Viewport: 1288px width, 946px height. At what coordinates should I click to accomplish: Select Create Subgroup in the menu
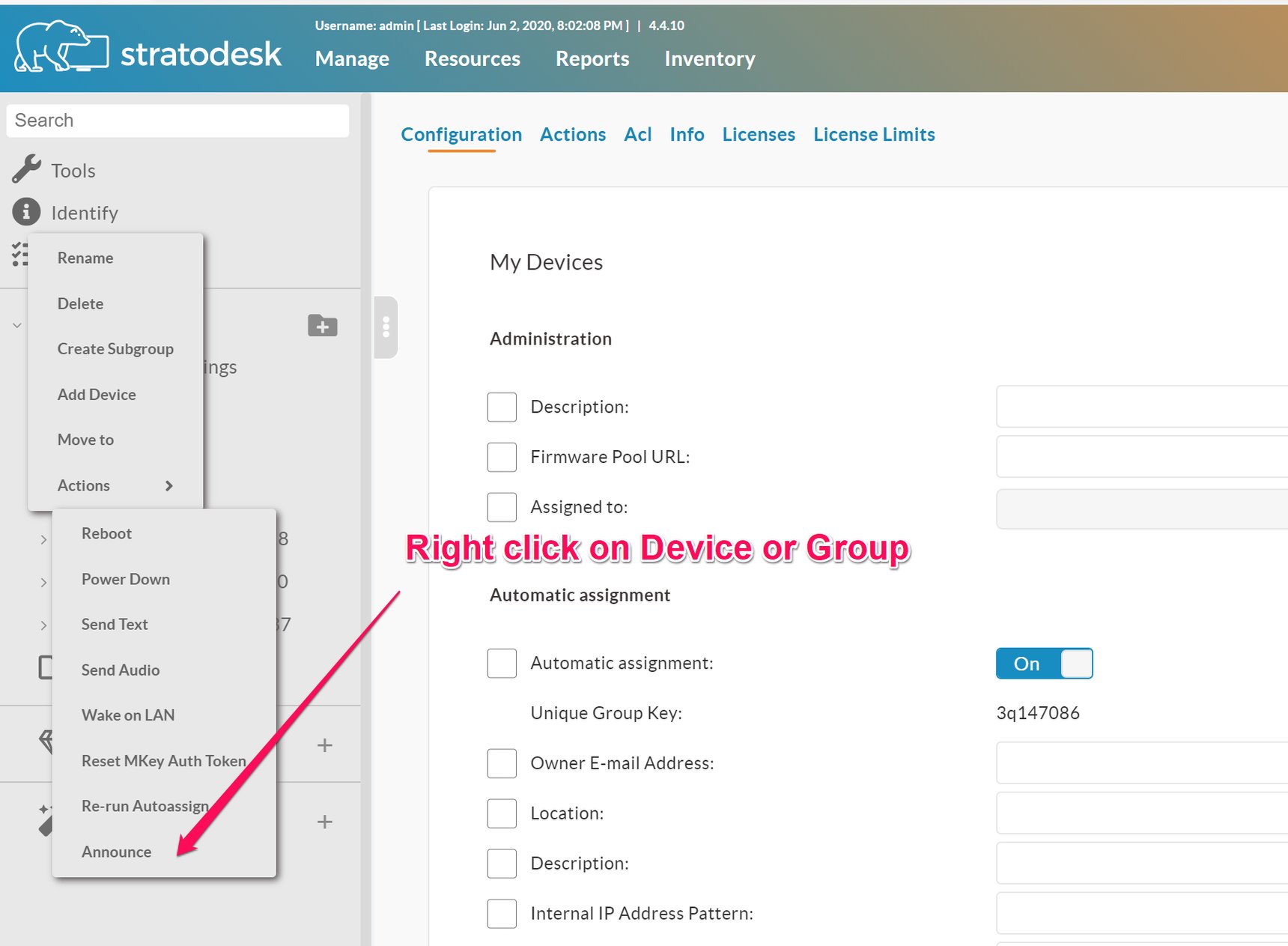click(115, 348)
